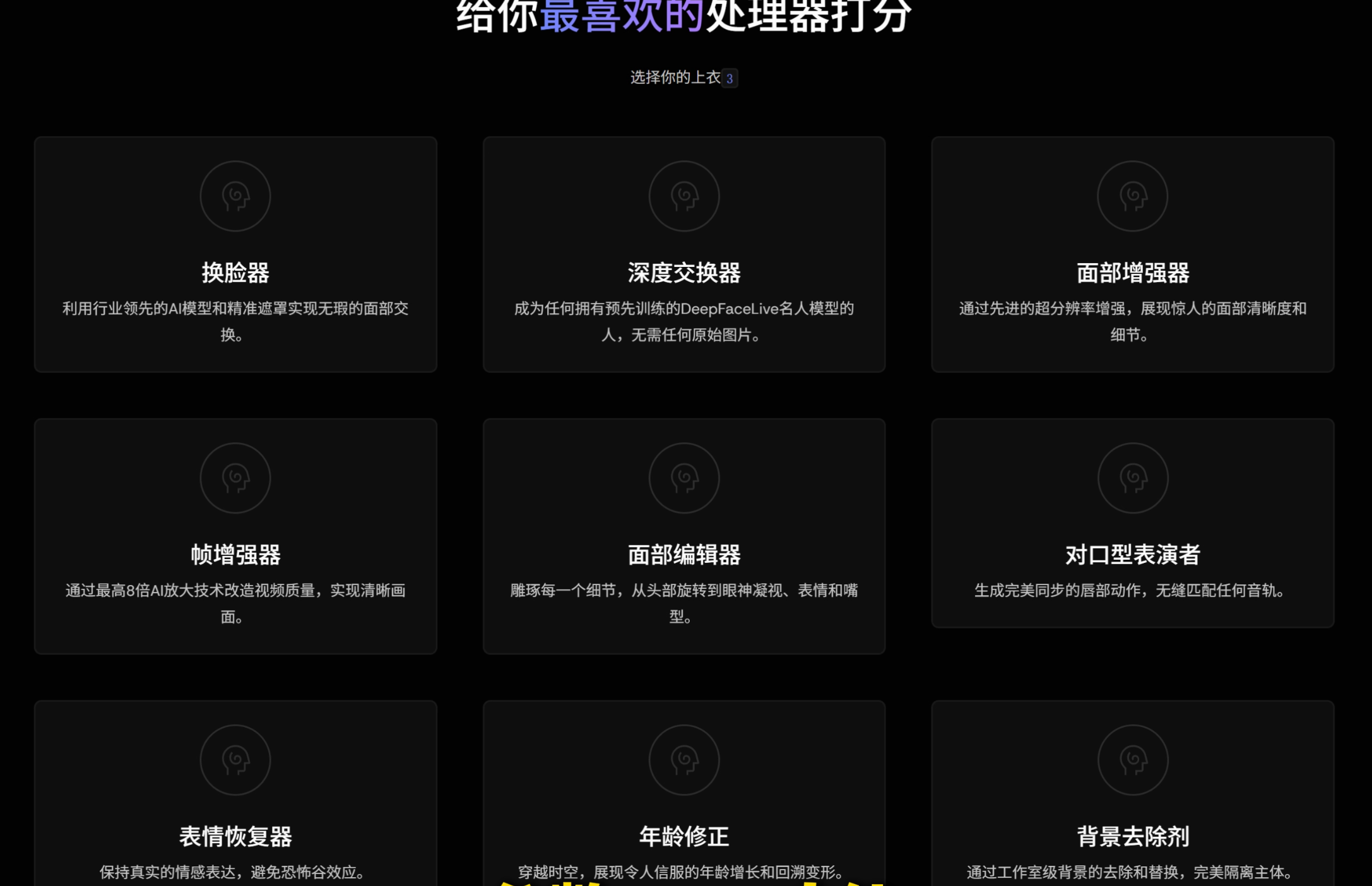The width and height of the screenshot is (1372, 886).
Task: Click the head icon above 深度交换器
Action: pos(684,196)
